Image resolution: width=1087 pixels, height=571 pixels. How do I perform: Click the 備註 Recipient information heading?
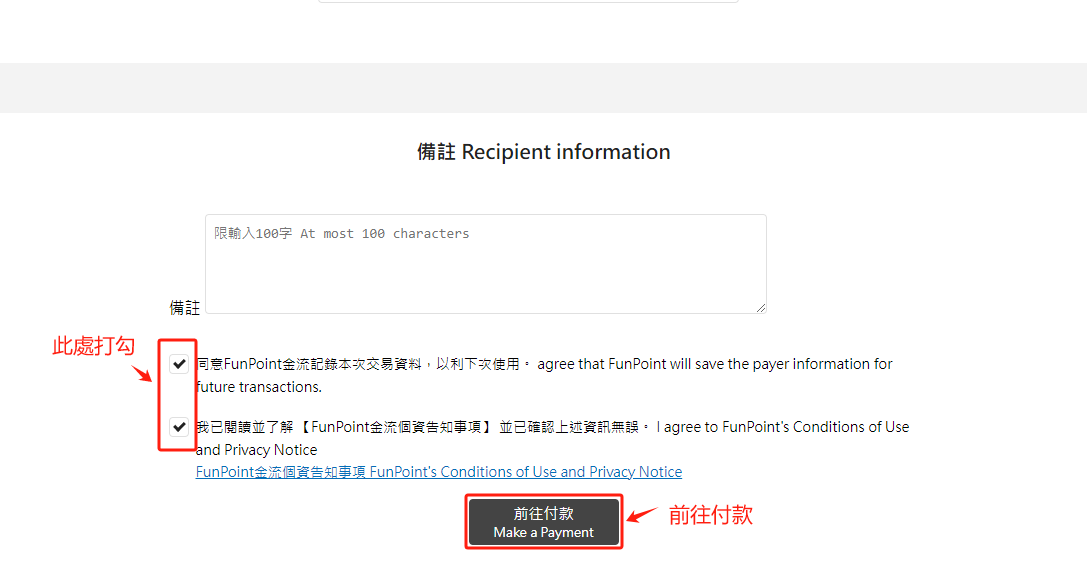click(x=543, y=152)
